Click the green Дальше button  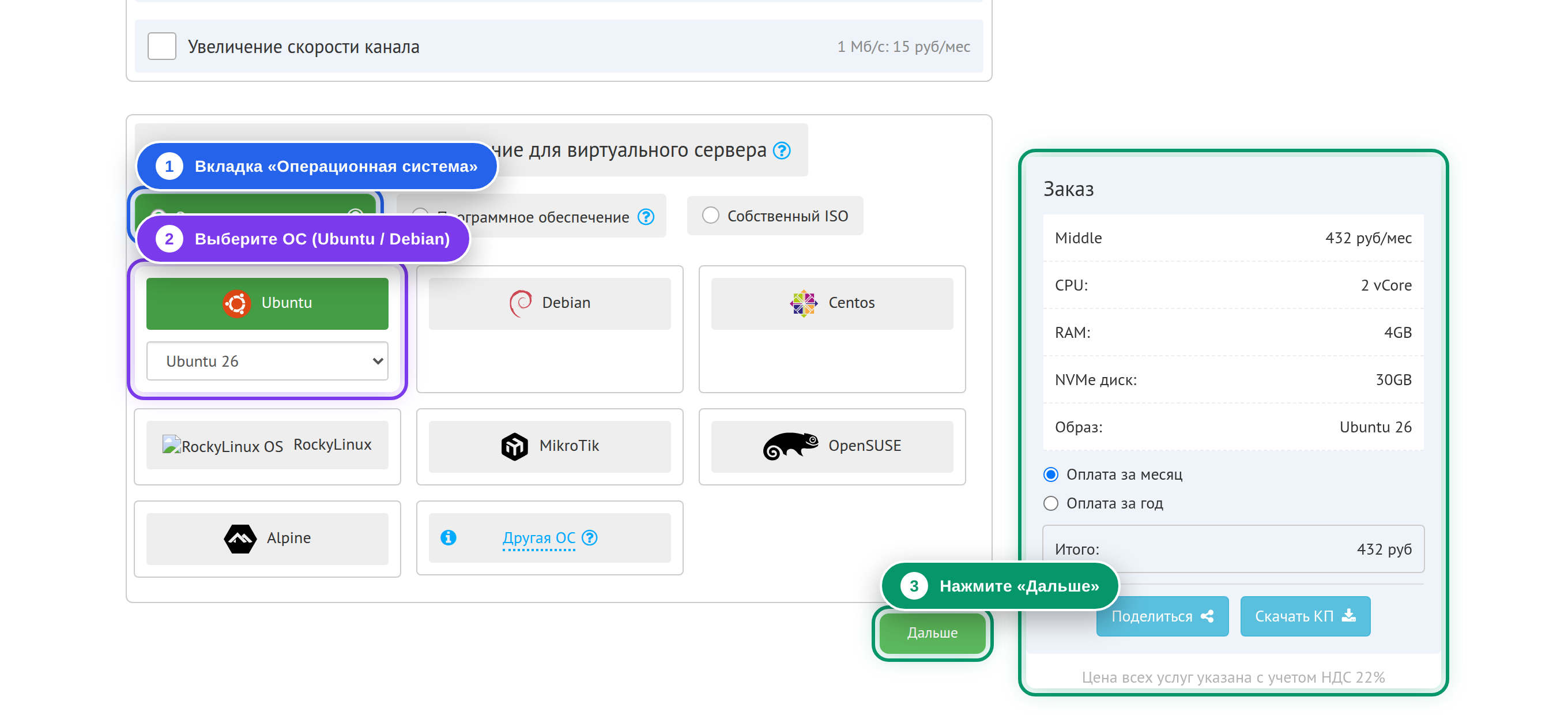(x=933, y=634)
